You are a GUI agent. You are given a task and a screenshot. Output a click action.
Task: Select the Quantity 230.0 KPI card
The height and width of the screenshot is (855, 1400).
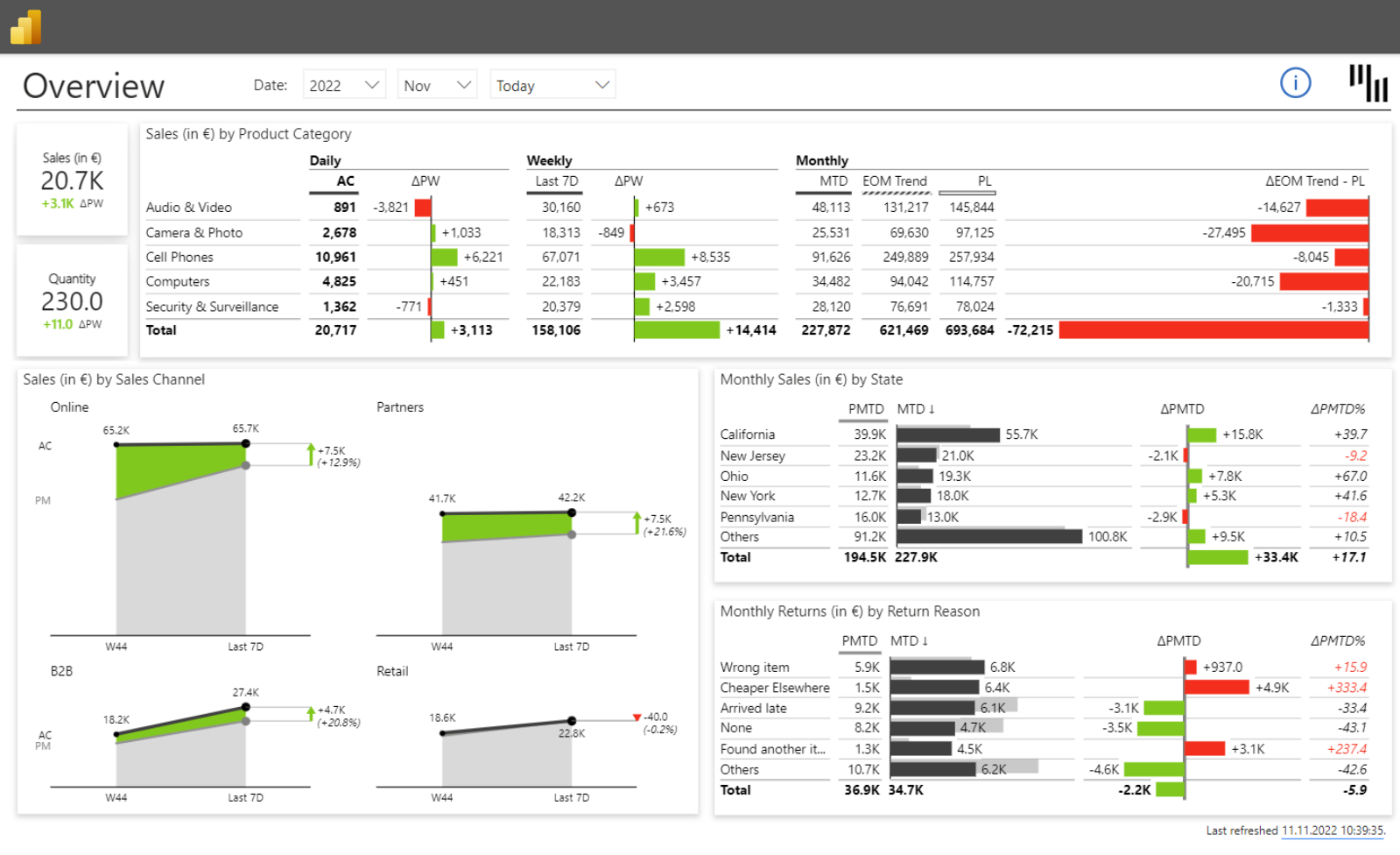coord(72,301)
